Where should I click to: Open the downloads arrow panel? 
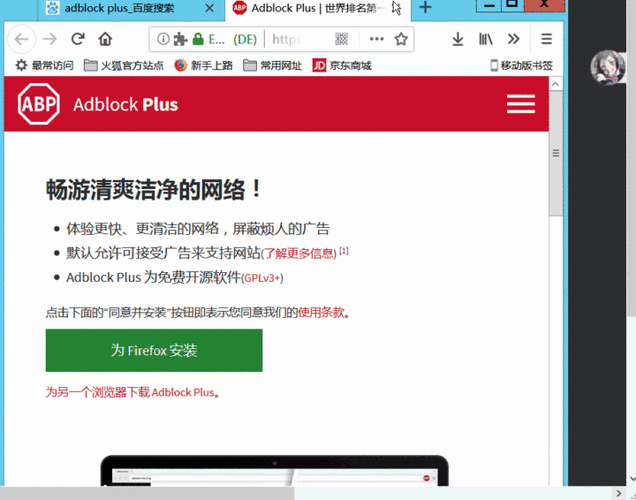pyautogui.click(x=458, y=39)
